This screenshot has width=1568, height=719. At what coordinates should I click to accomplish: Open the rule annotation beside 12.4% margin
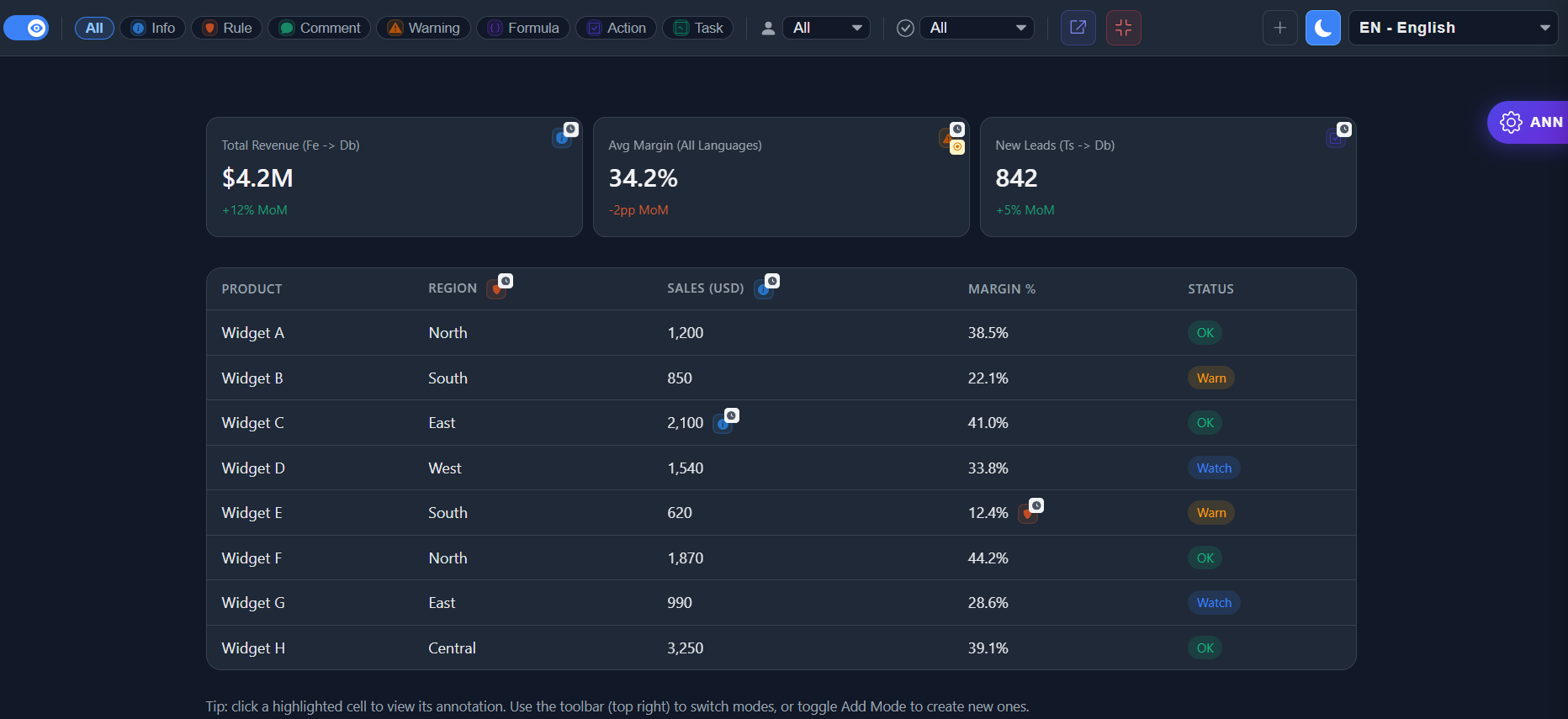(1027, 514)
